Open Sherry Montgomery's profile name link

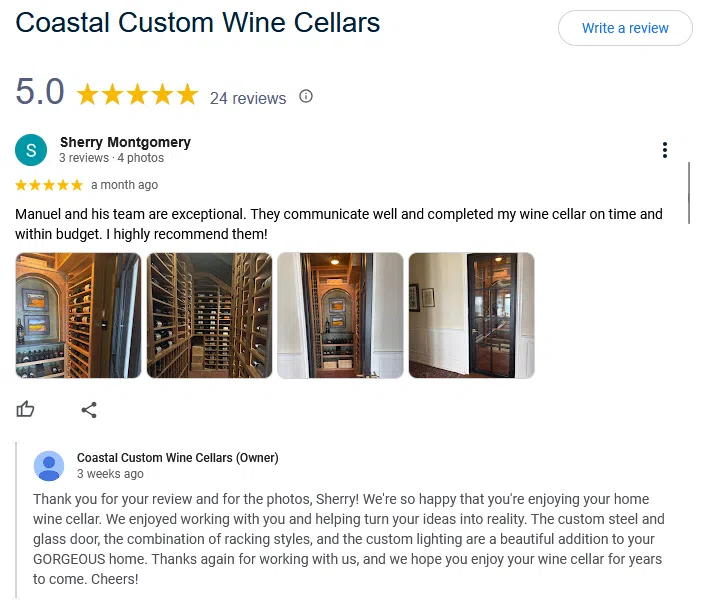pyautogui.click(x=125, y=142)
